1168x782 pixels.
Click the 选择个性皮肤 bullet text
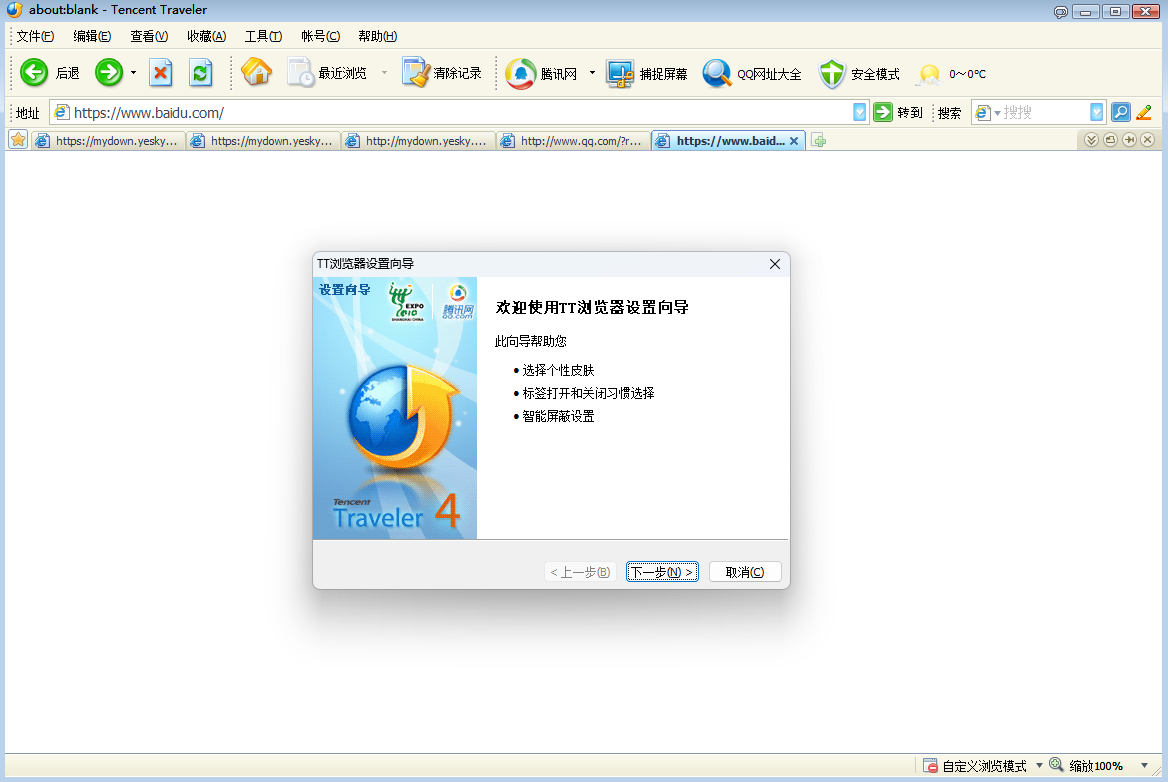(558, 370)
